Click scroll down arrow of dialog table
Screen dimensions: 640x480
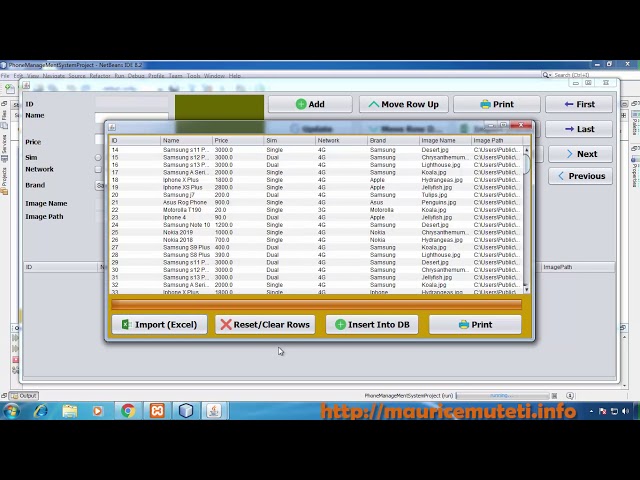[527, 289]
